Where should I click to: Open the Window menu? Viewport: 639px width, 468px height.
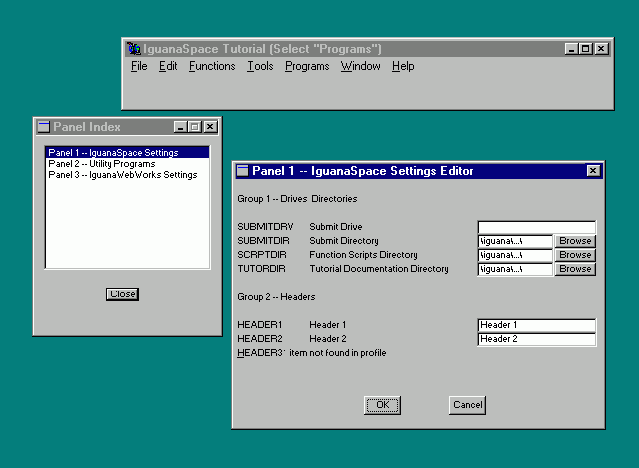[x=361, y=66]
